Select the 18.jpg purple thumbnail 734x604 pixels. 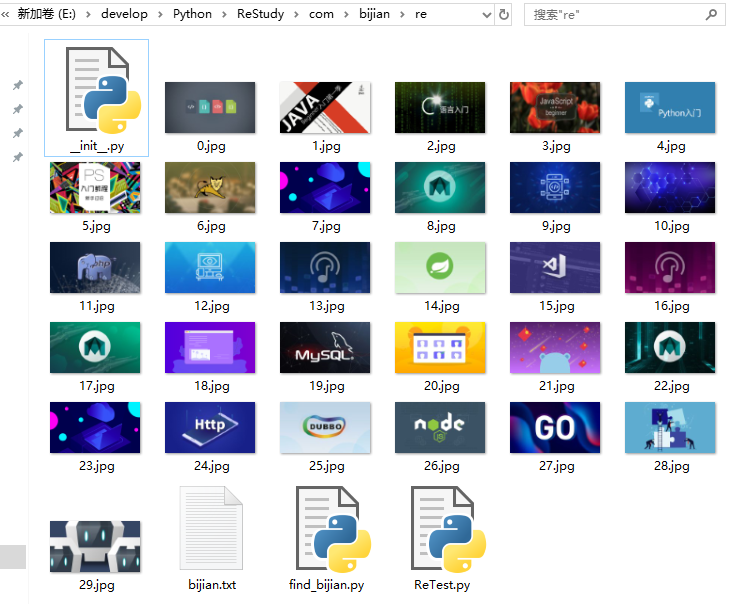coord(210,347)
